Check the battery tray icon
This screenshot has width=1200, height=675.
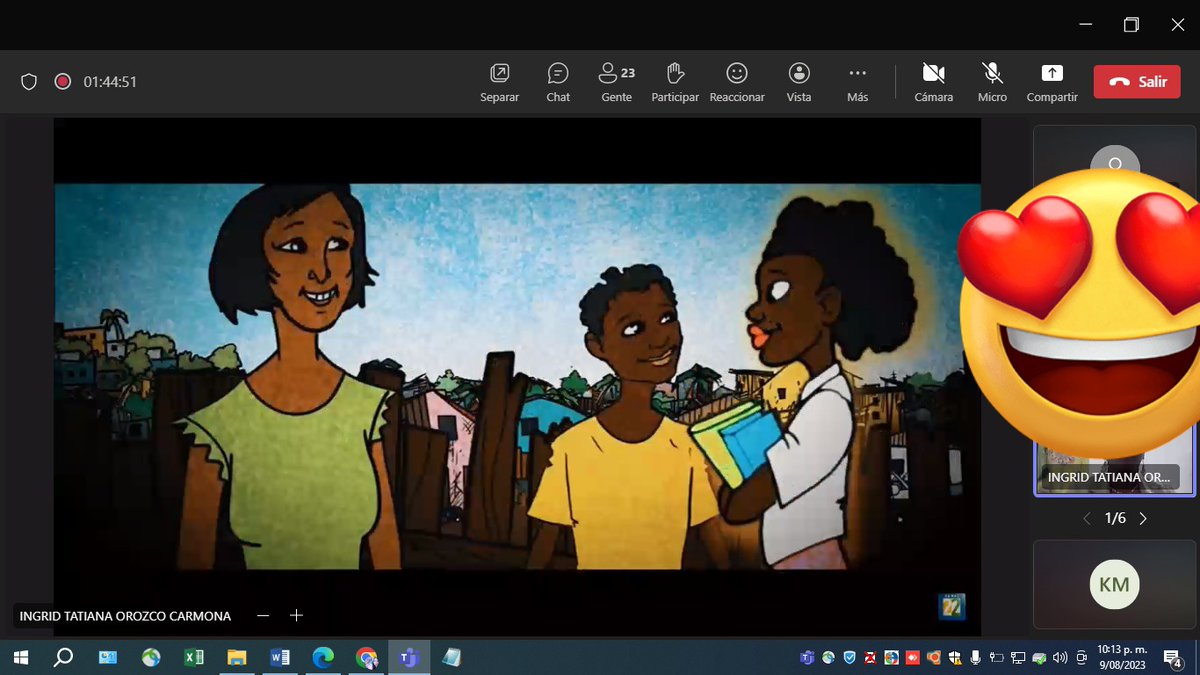click(x=996, y=657)
